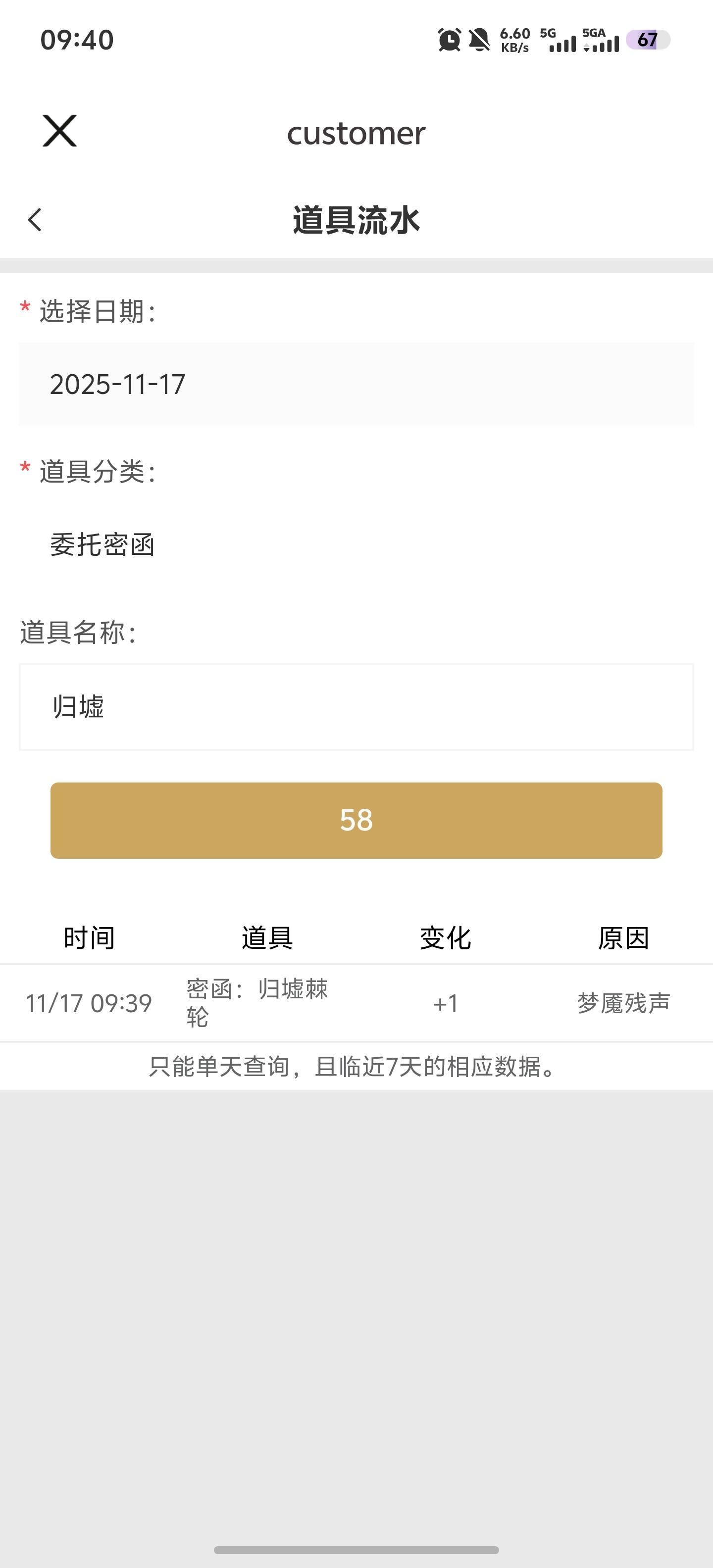Click the 道具名称 input field containing 归墟
This screenshot has width=713, height=1568.
pos(356,707)
